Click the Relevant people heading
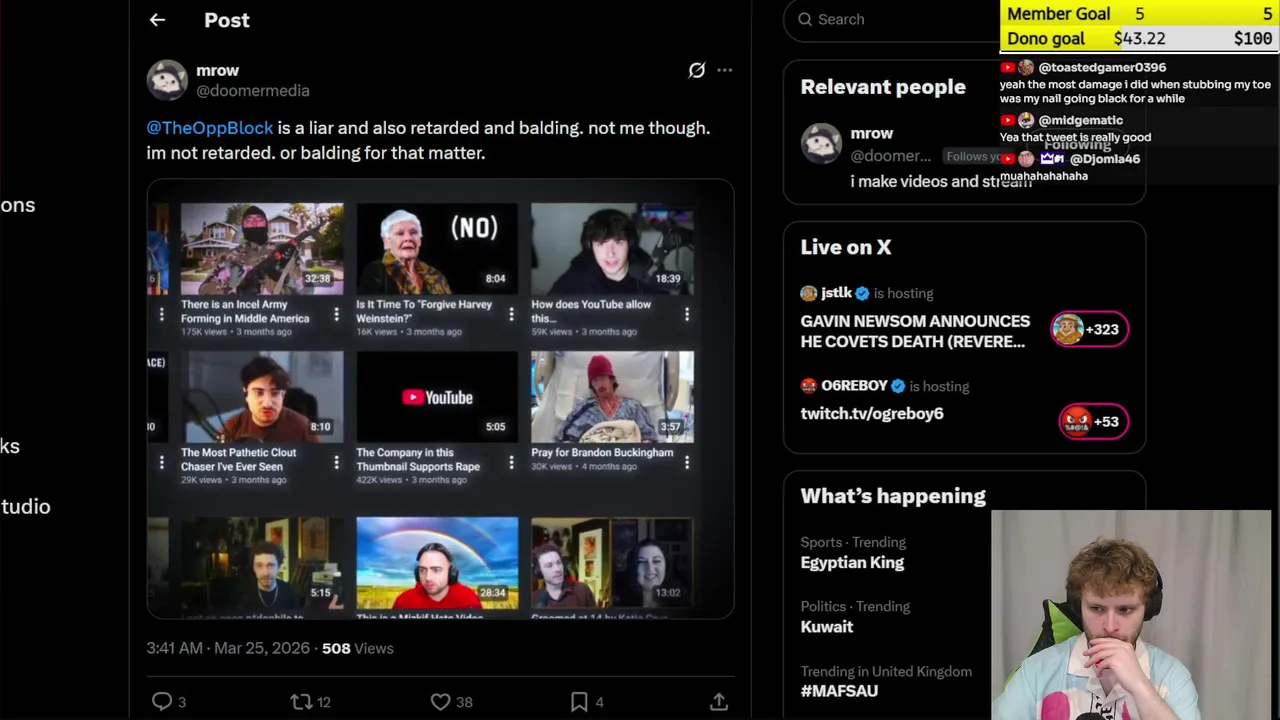 (883, 87)
